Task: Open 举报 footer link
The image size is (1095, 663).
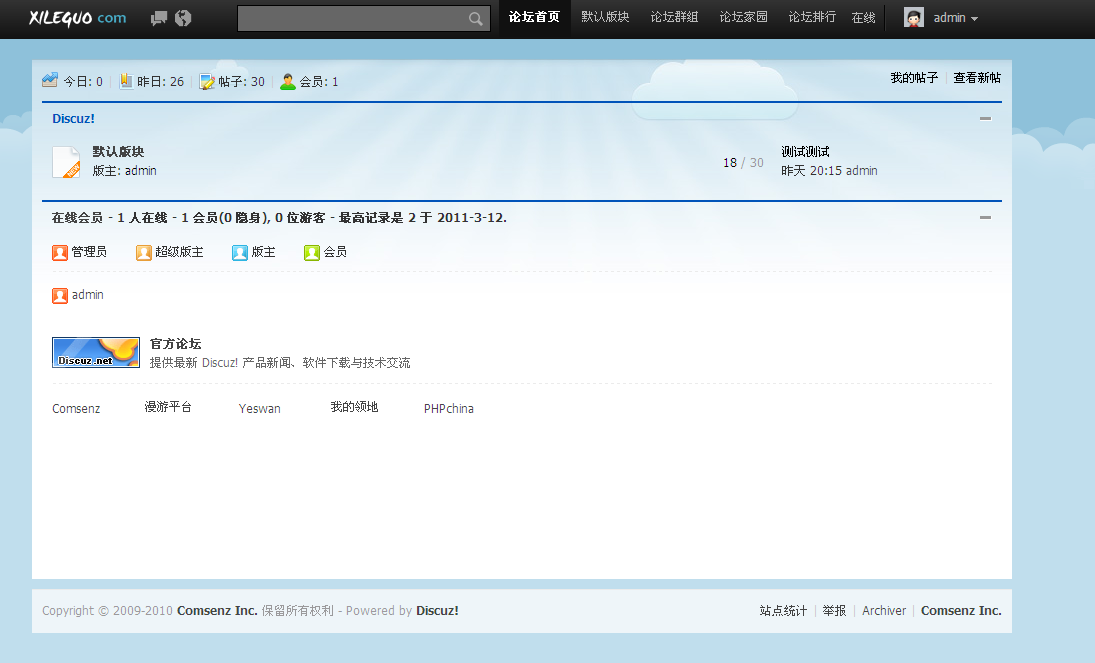Action: click(x=834, y=611)
